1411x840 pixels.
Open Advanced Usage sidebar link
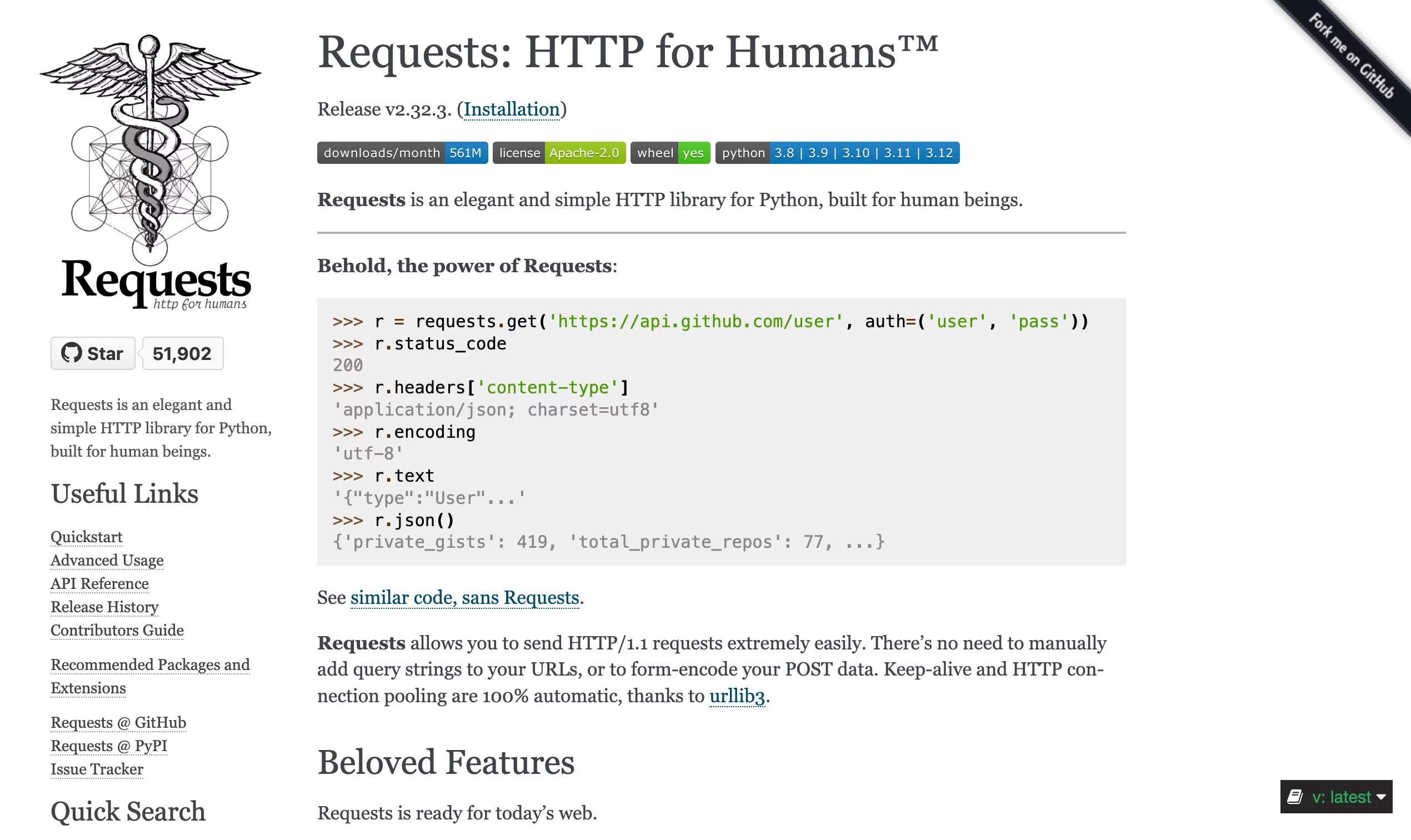107,560
